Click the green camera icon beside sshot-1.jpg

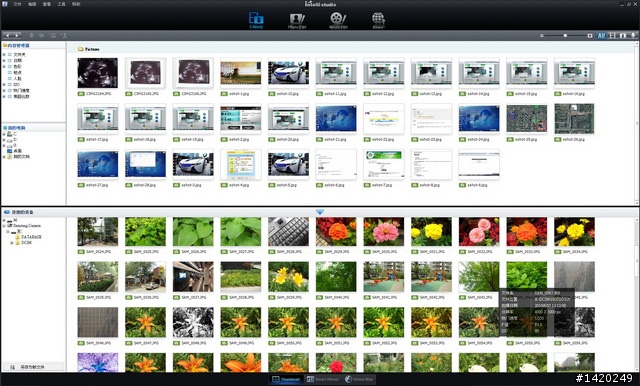(x=224, y=94)
